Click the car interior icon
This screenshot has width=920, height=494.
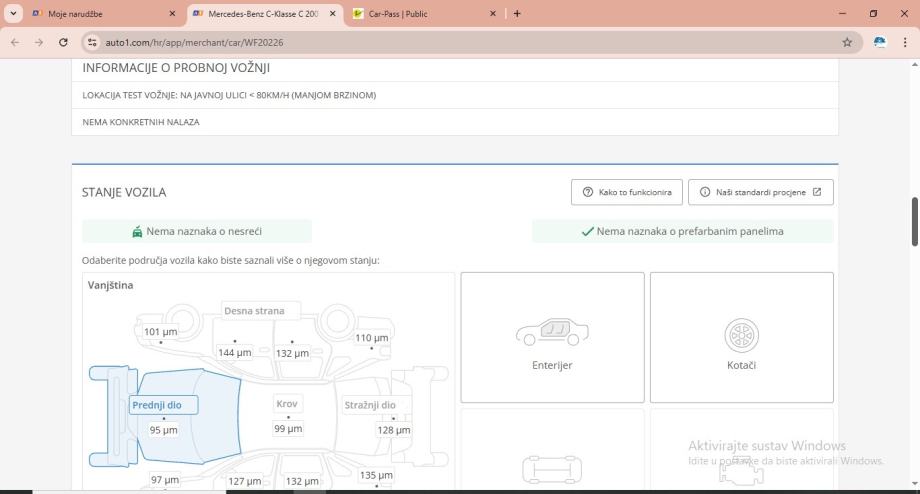coord(552,331)
